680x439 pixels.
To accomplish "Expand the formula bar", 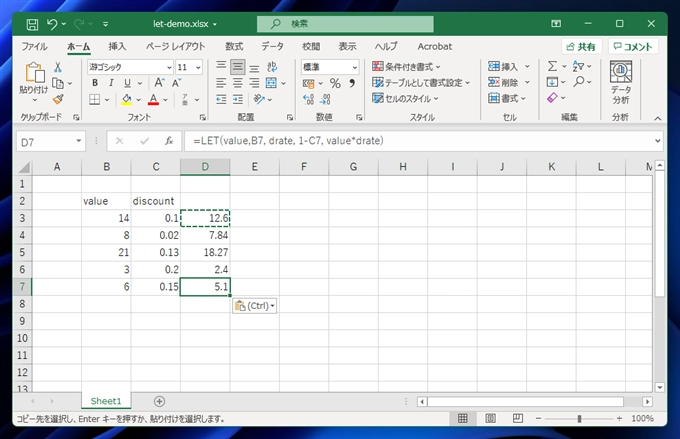I will click(657, 141).
